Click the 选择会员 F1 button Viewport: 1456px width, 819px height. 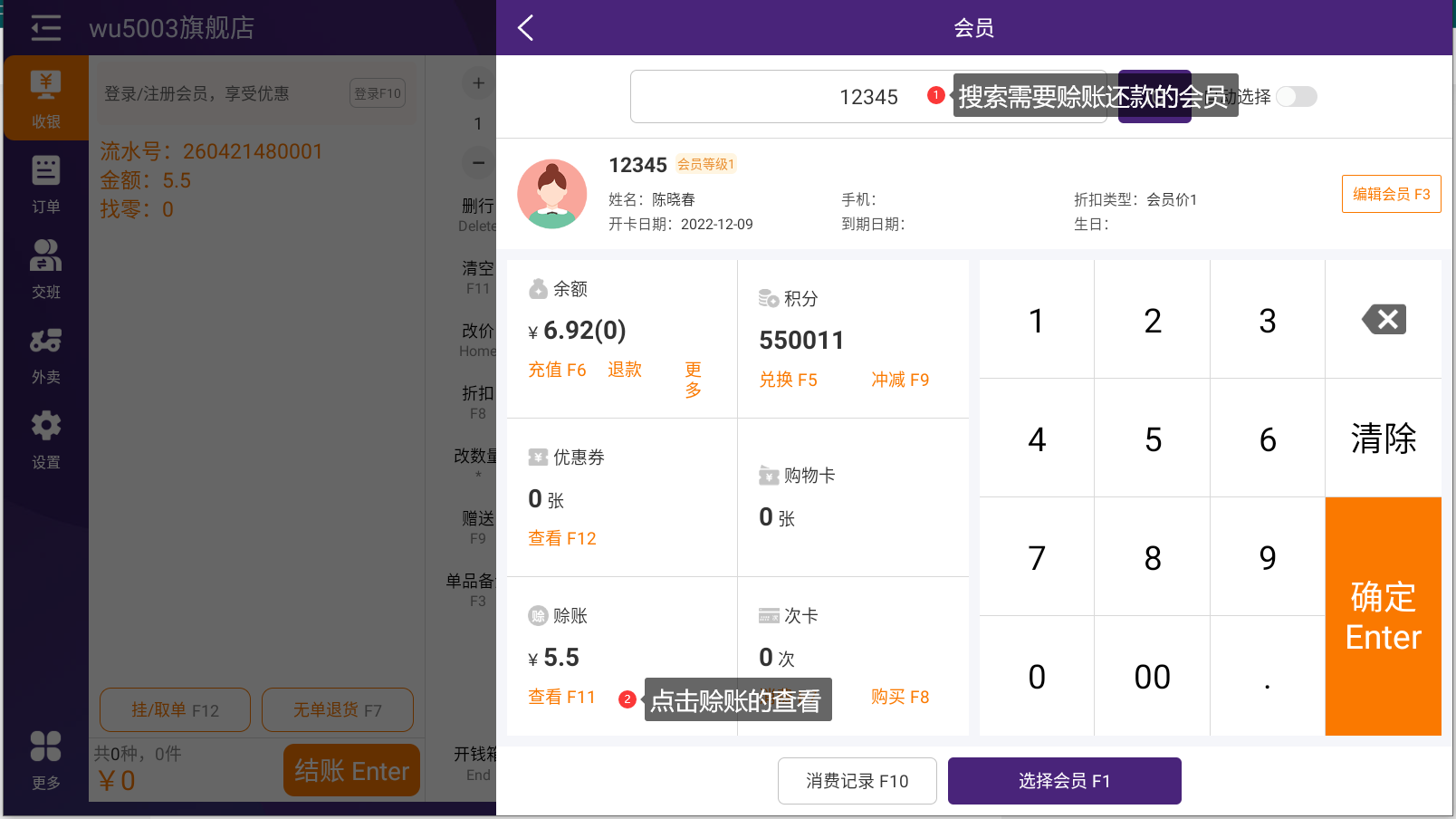[1064, 781]
